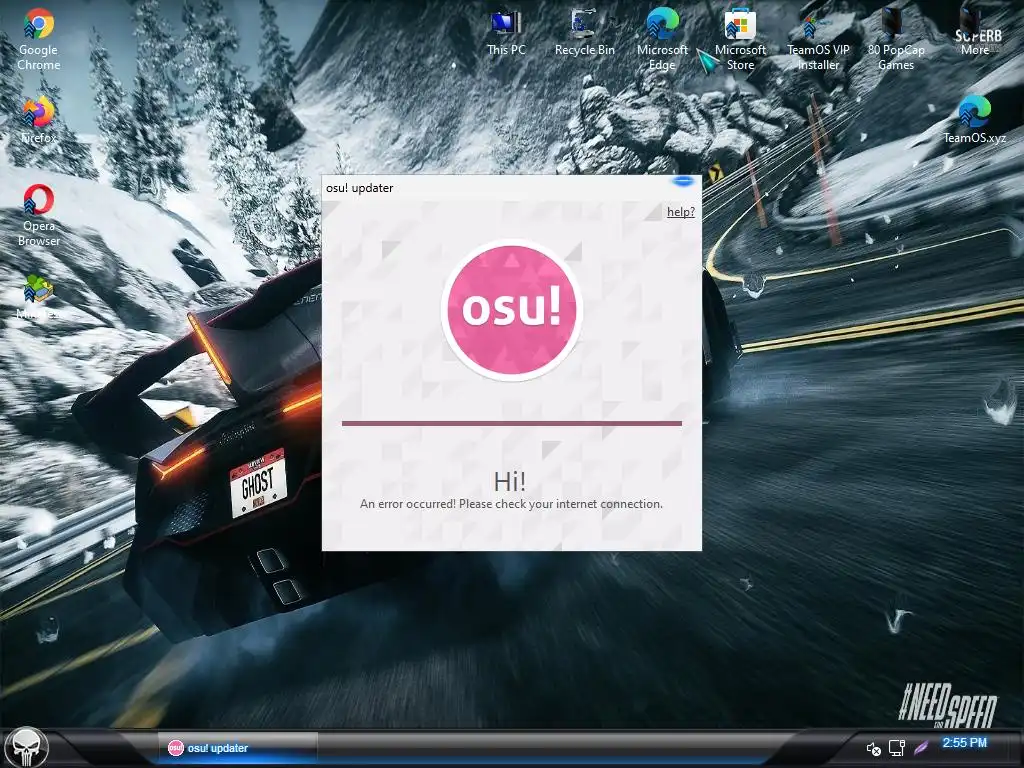Select the Recycle Bin icon
Image resolution: width=1024 pixels, height=768 pixels.
pyautogui.click(x=584, y=33)
